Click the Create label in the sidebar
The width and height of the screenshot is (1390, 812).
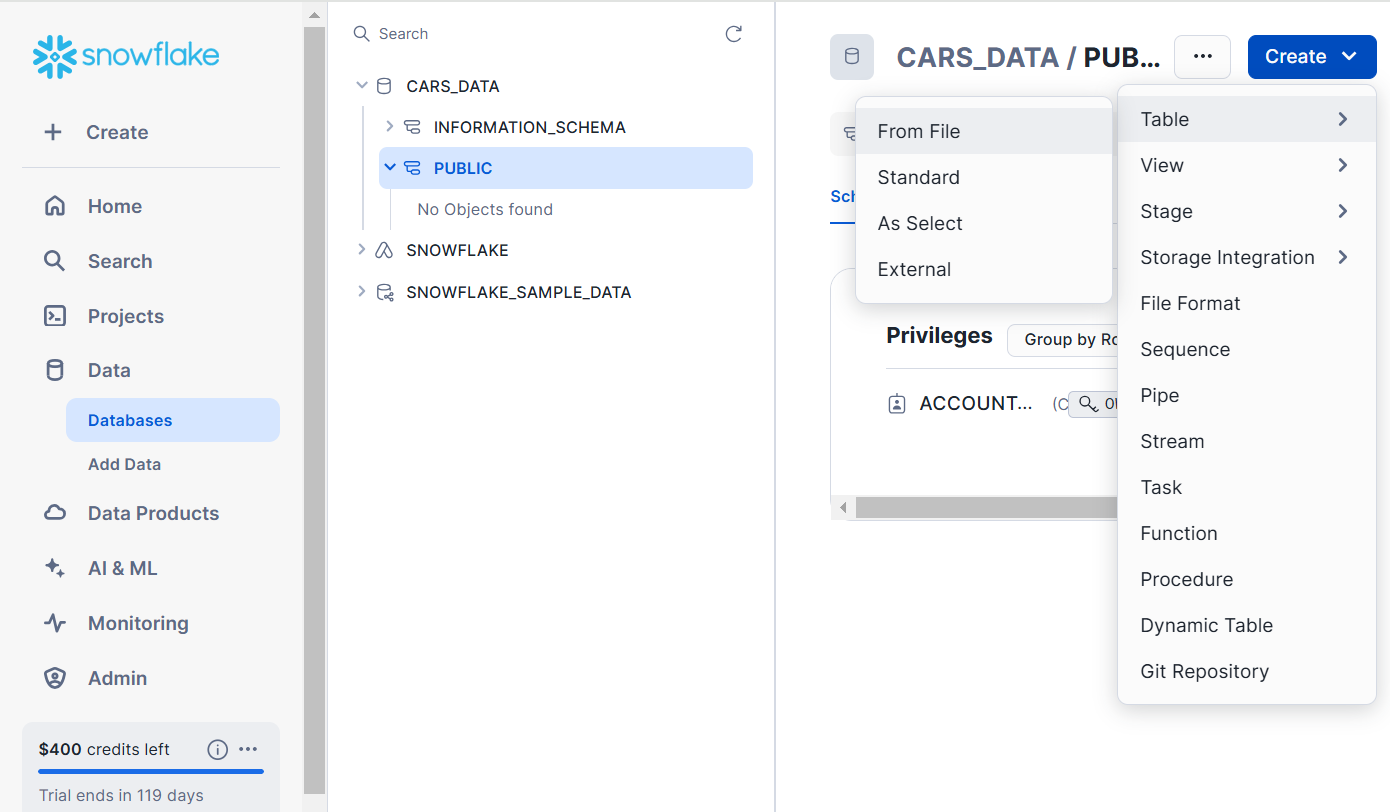coord(117,132)
